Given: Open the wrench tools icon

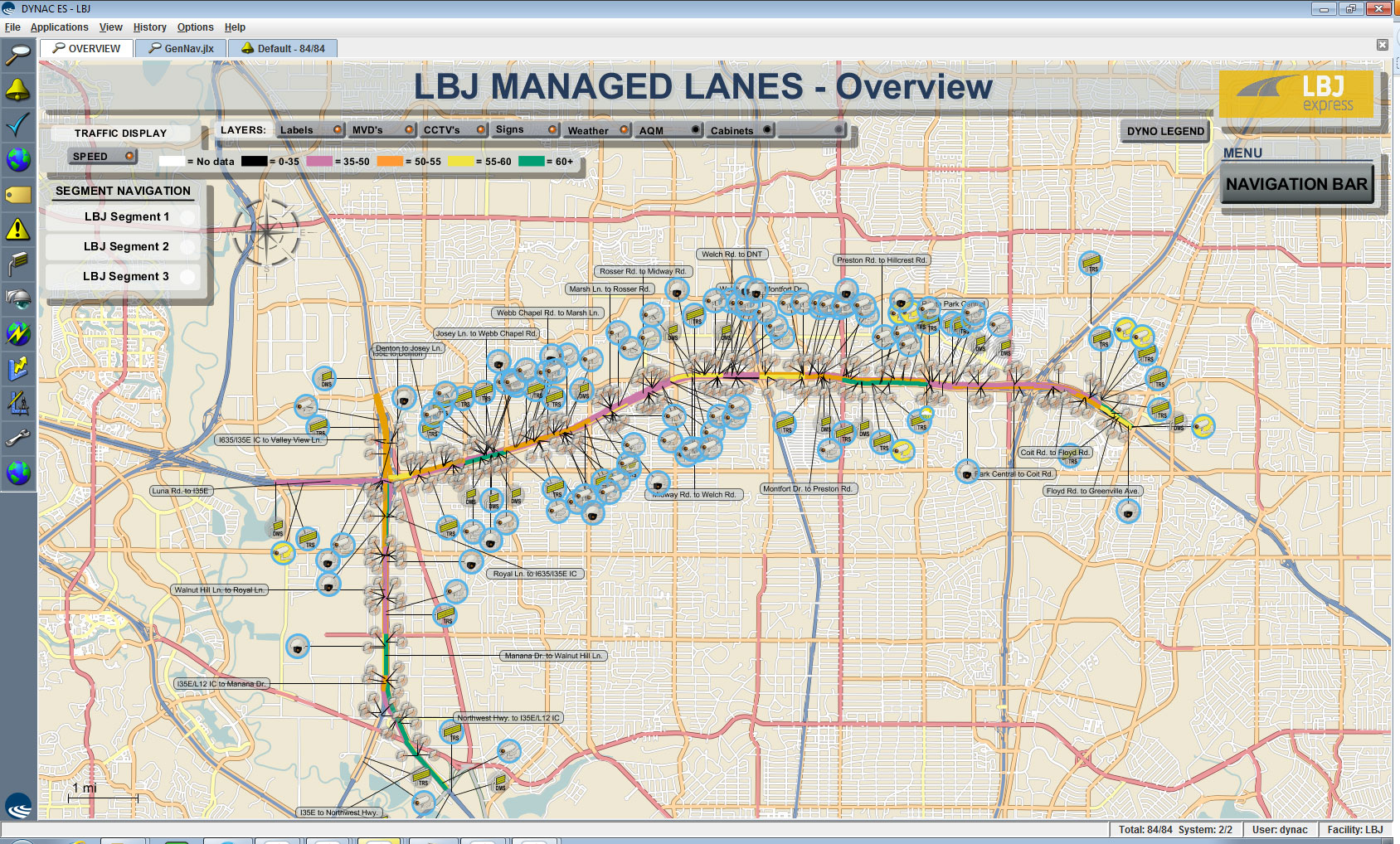Looking at the screenshot, I should [18, 438].
